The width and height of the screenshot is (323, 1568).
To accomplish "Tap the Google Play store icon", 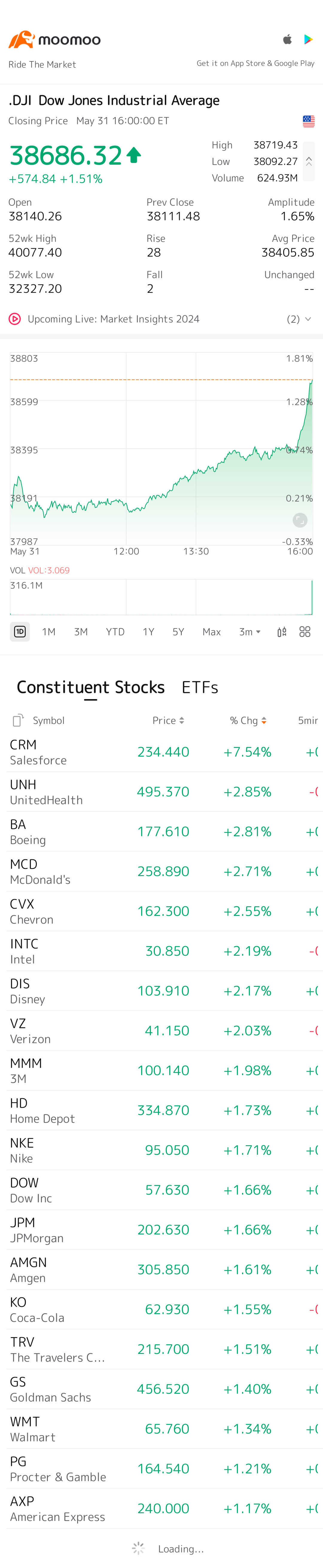I will coord(308,40).
